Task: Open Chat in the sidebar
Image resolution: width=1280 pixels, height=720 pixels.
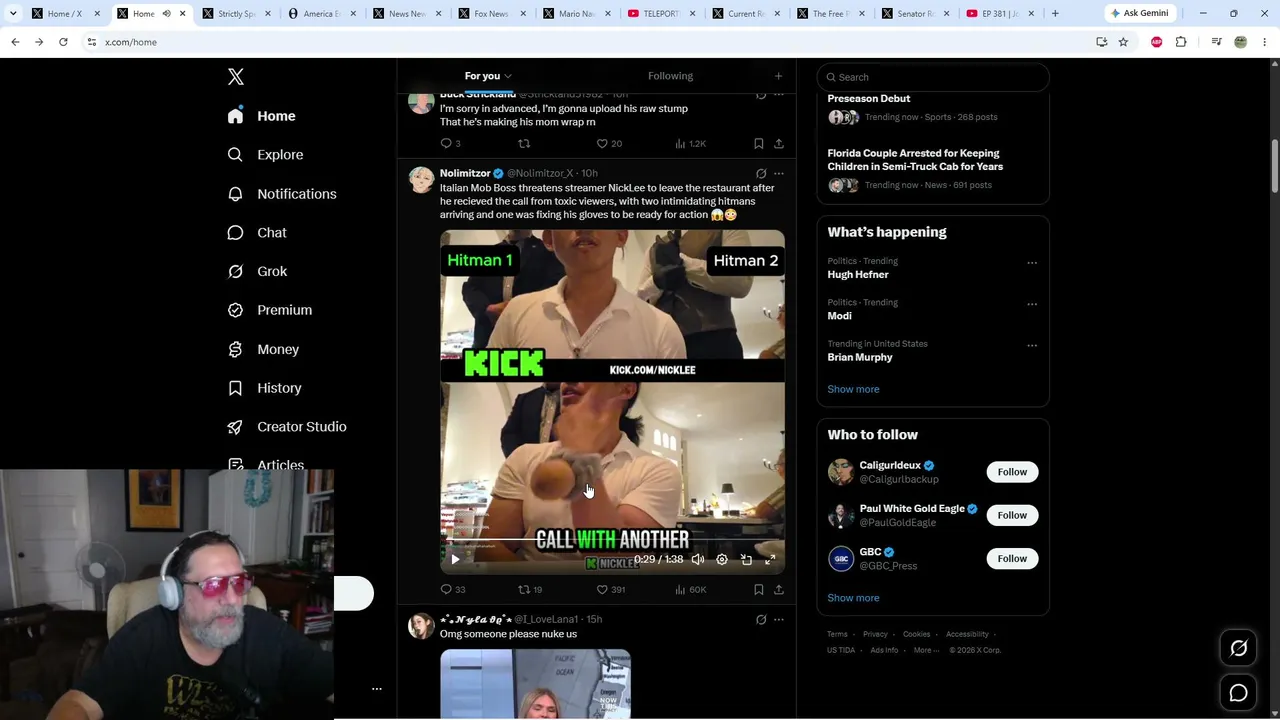Action: coord(257,233)
